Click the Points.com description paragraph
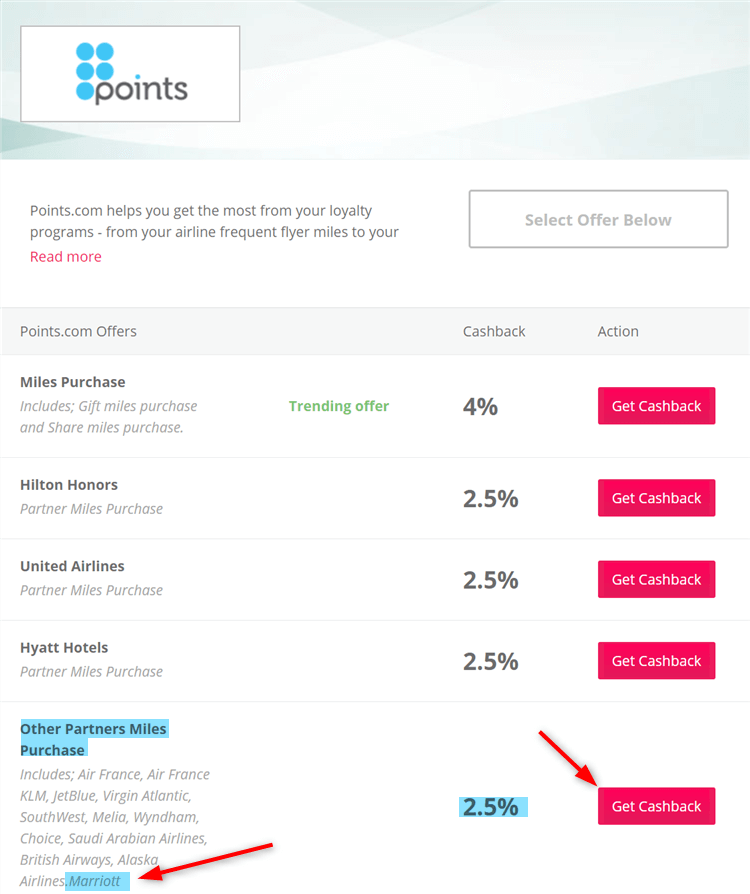The width and height of the screenshot is (750, 894). tap(214, 221)
